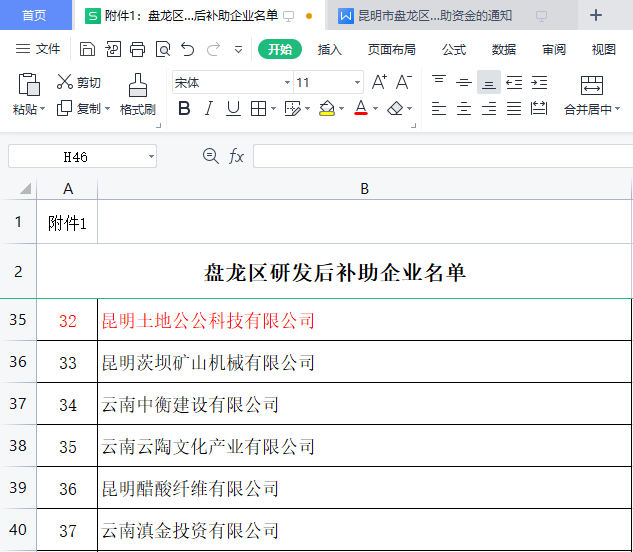Open the Copy options dropdown arrow
This screenshot has height=552, width=633.
[x=107, y=109]
